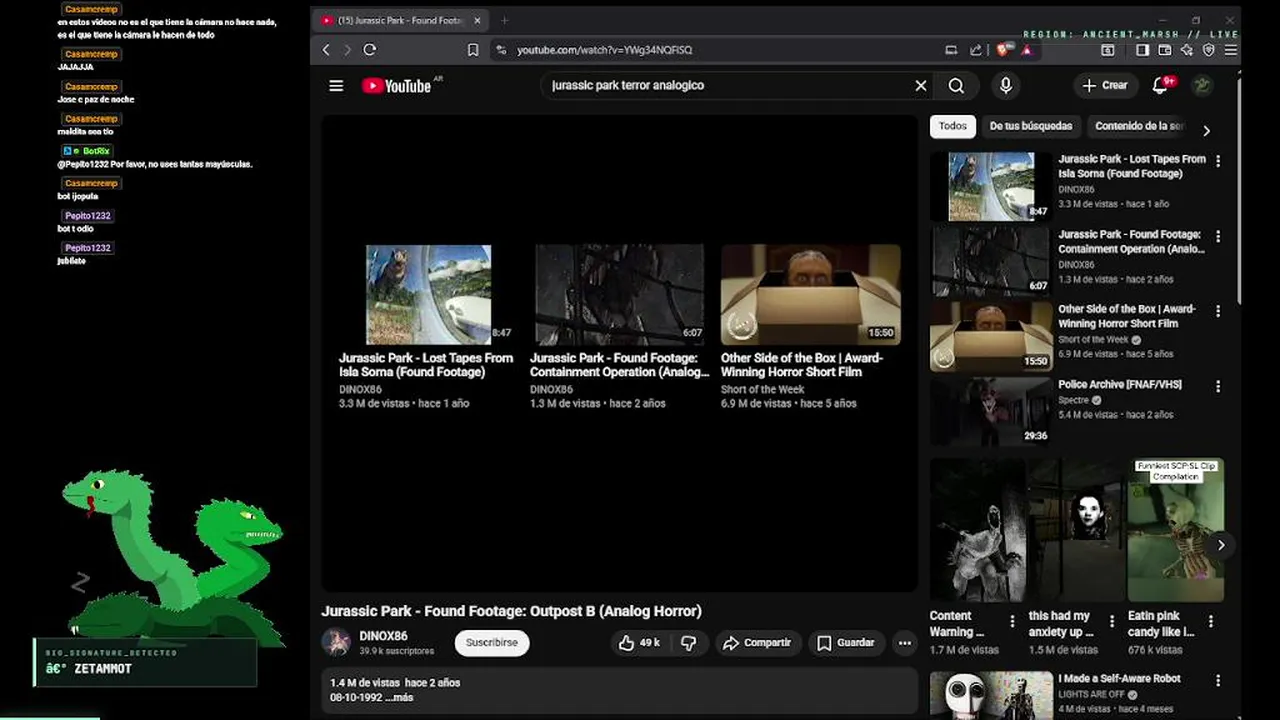The width and height of the screenshot is (1280, 720).
Task: Run search with the magnifier button
Action: tap(956, 86)
